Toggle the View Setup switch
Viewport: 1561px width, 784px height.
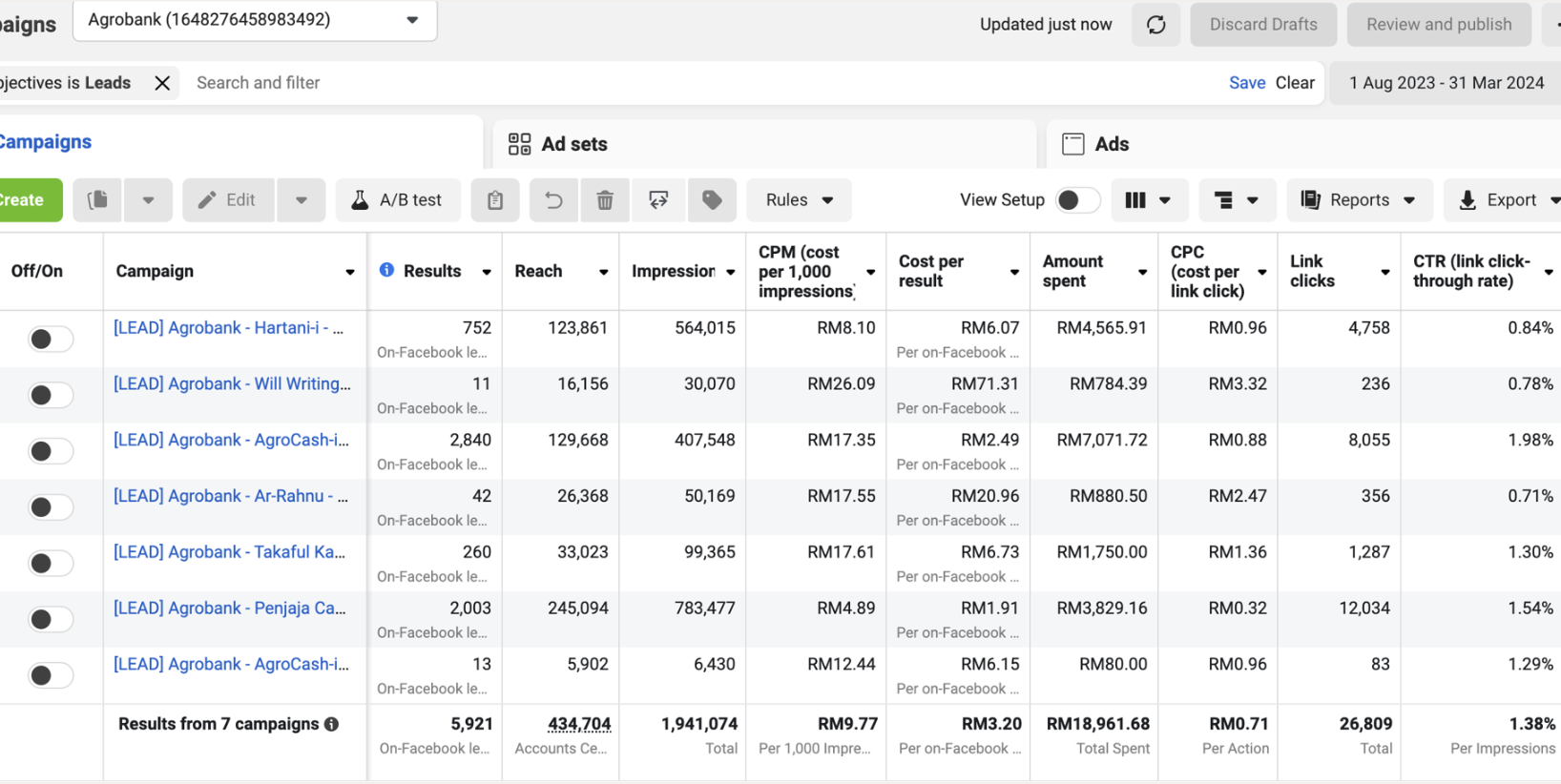click(x=1078, y=200)
